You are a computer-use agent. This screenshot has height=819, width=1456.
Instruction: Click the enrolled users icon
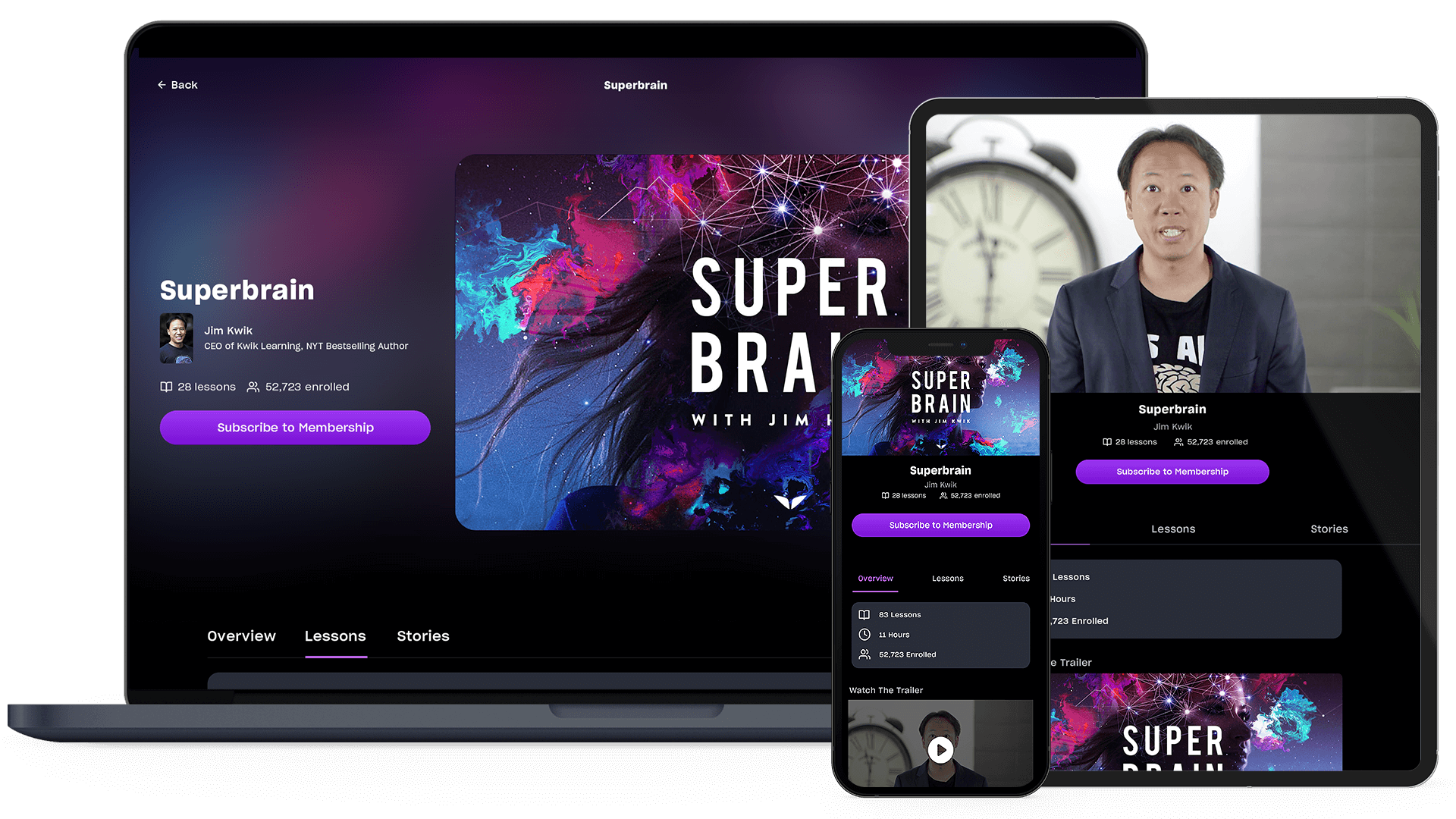[x=255, y=386]
